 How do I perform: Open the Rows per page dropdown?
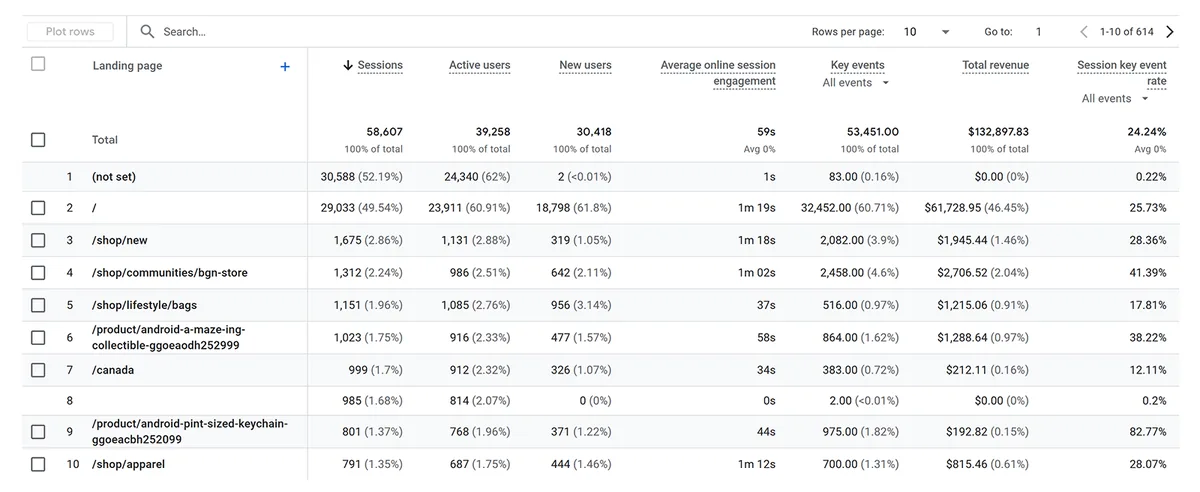(927, 32)
